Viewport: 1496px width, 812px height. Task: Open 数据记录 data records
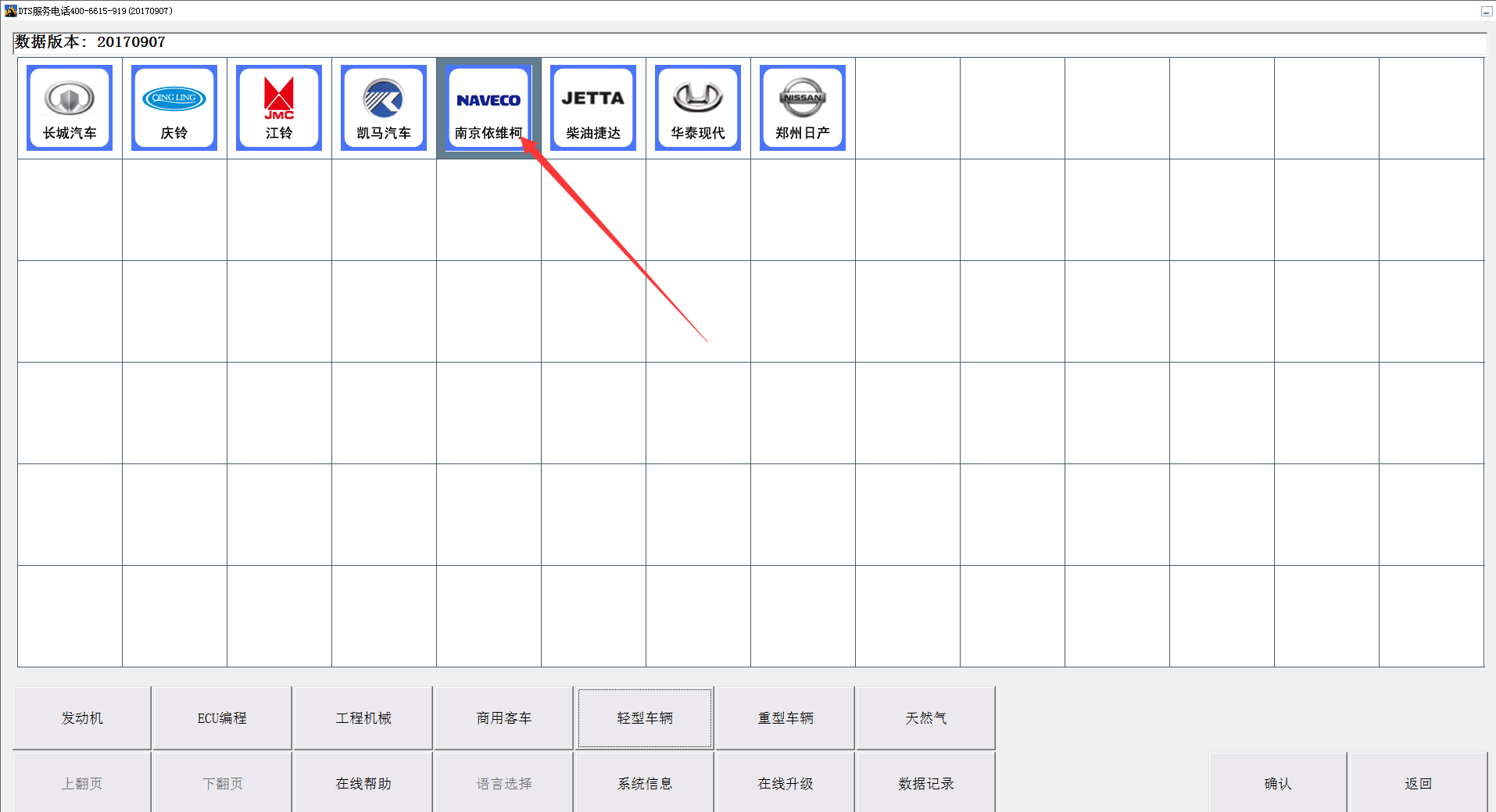coord(926,783)
